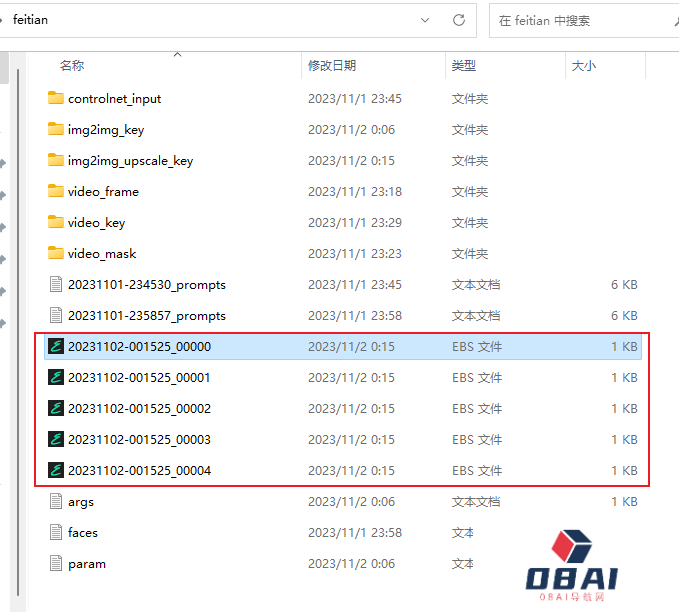Click the 20231102-001525_00000 EBS file icon
This screenshot has height=612, width=679.
pyautogui.click(x=56, y=347)
